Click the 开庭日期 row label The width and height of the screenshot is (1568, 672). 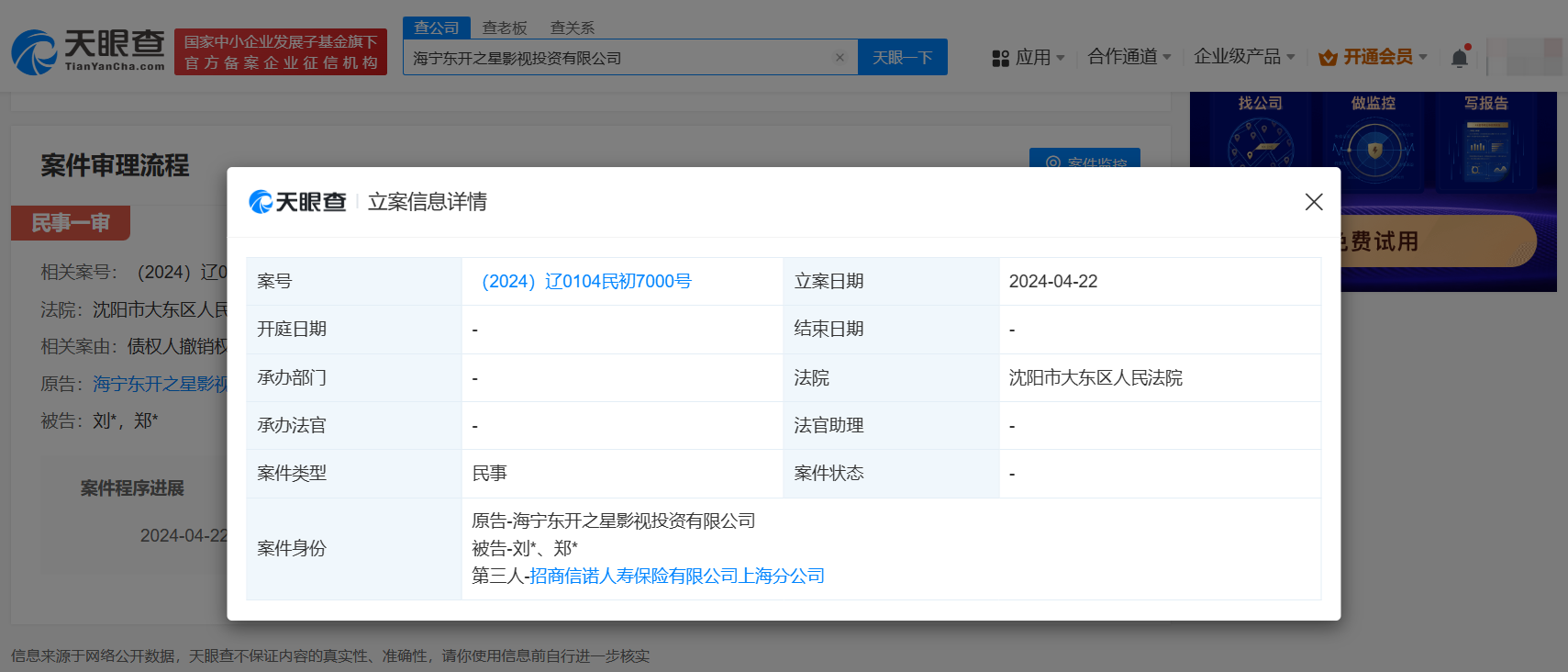point(292,330)
